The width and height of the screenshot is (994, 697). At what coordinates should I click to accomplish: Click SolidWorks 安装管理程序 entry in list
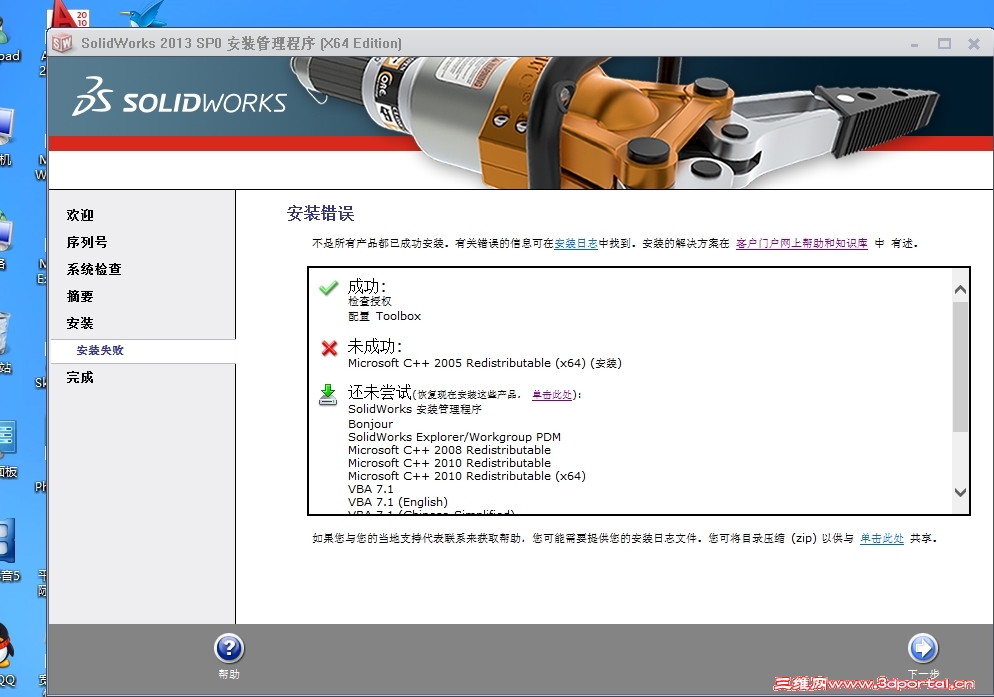[415, 409]
